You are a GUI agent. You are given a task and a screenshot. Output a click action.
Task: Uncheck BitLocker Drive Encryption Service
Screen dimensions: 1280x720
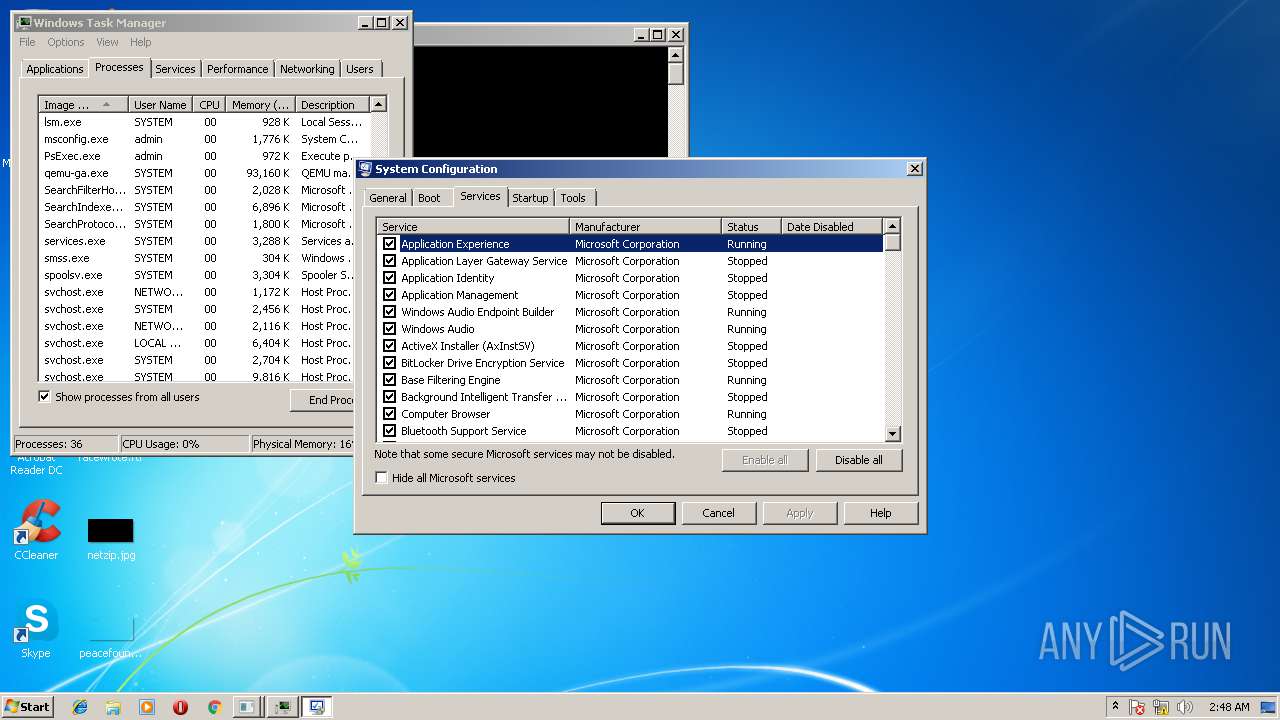click(x=390, y=363)
